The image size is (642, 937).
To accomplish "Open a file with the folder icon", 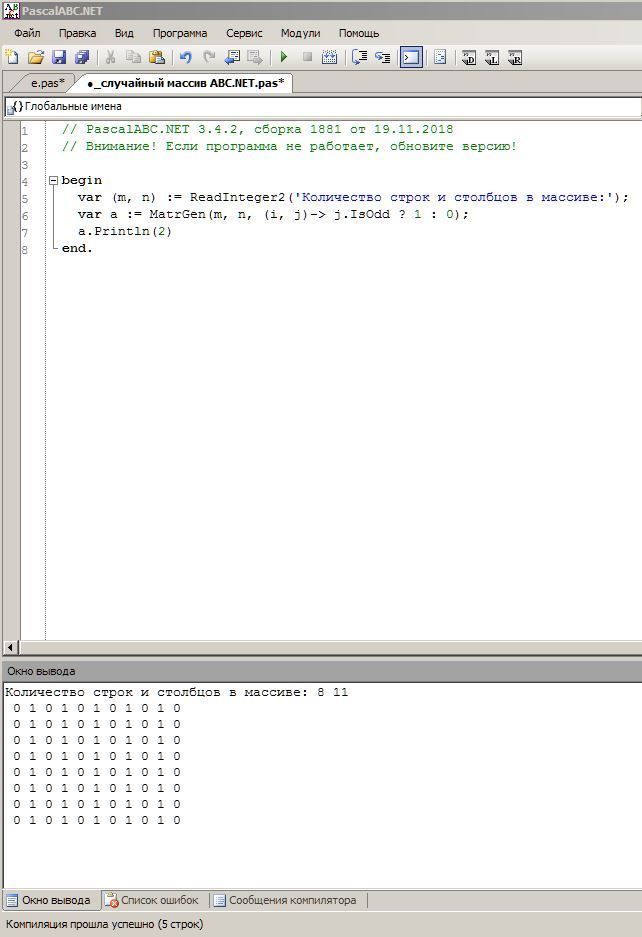I will click(35, 57).
